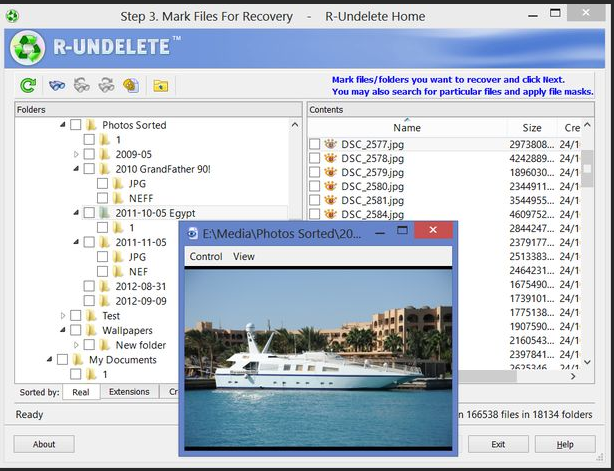Viewport: 614px width, 471px height.
Task: Collapse the 2010 GrandFather 90! node
Action: click(76, 169)
